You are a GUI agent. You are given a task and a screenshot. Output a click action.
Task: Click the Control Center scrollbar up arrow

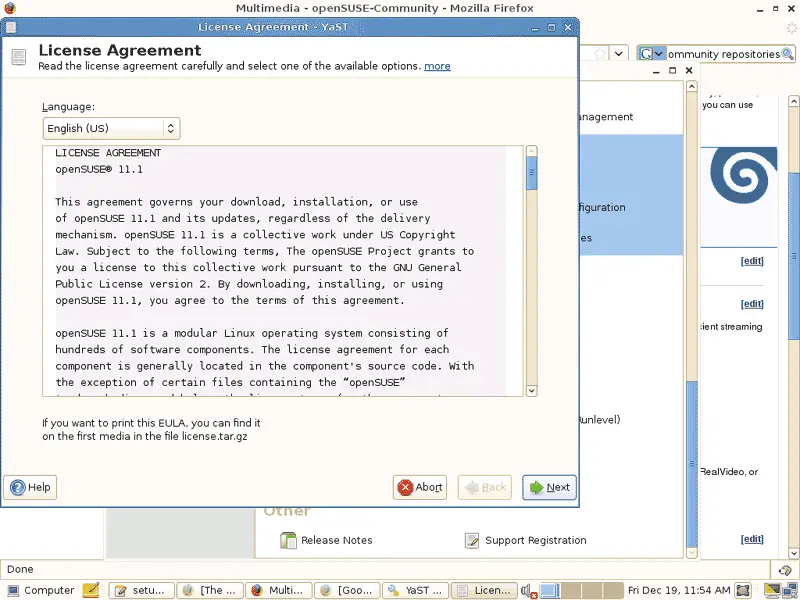tap(692, 86)
